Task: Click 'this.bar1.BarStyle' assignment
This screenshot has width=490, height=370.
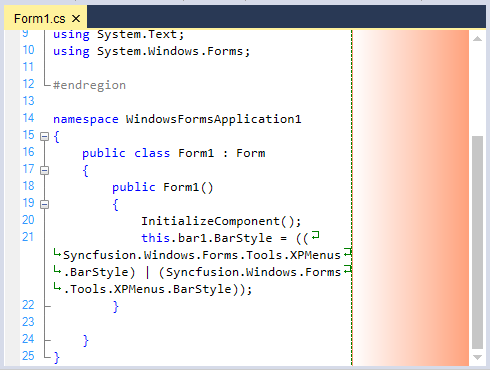Action: (207, 238)
